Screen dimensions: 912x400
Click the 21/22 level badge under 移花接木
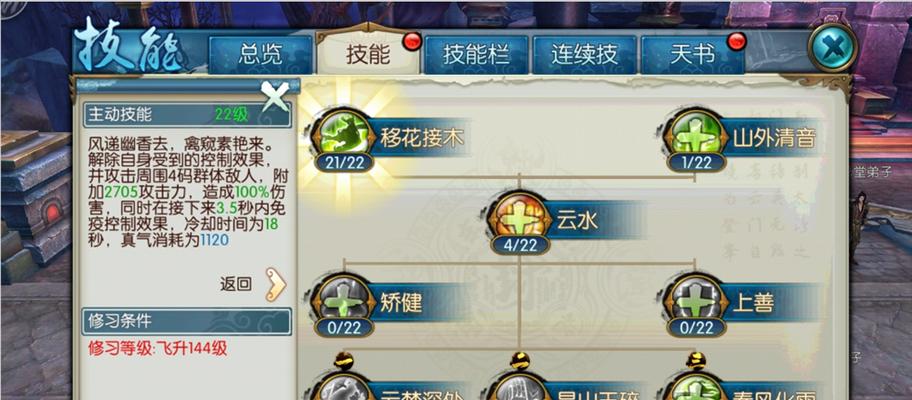click(343, 162)
